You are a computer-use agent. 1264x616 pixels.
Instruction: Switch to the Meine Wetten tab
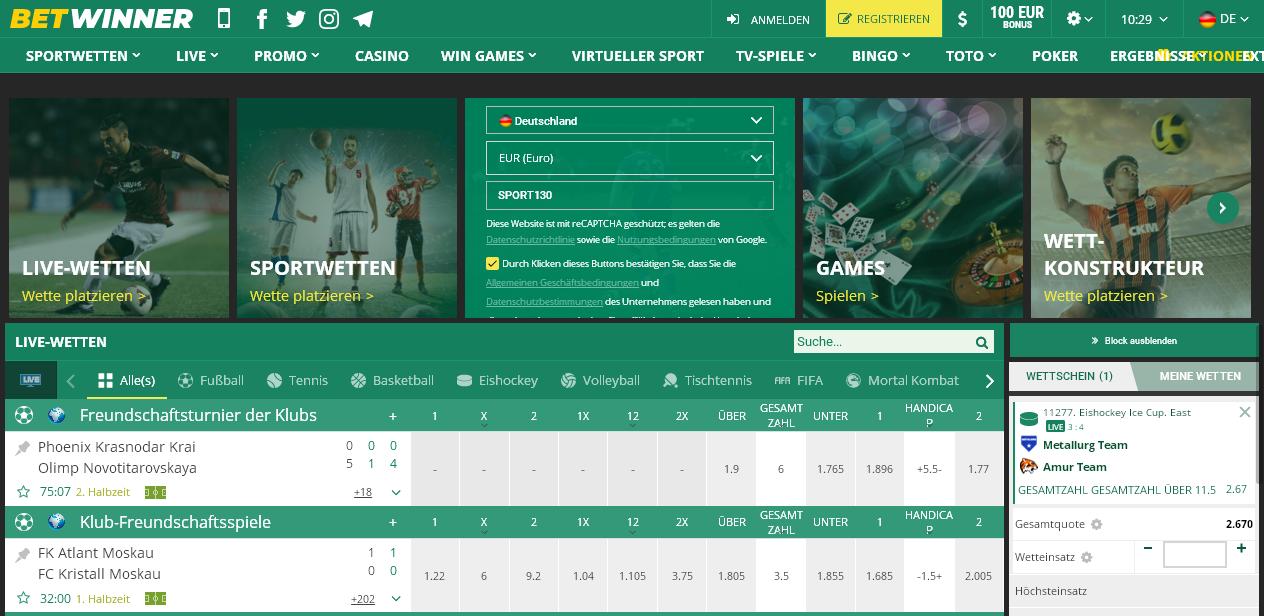[1200, 376]
